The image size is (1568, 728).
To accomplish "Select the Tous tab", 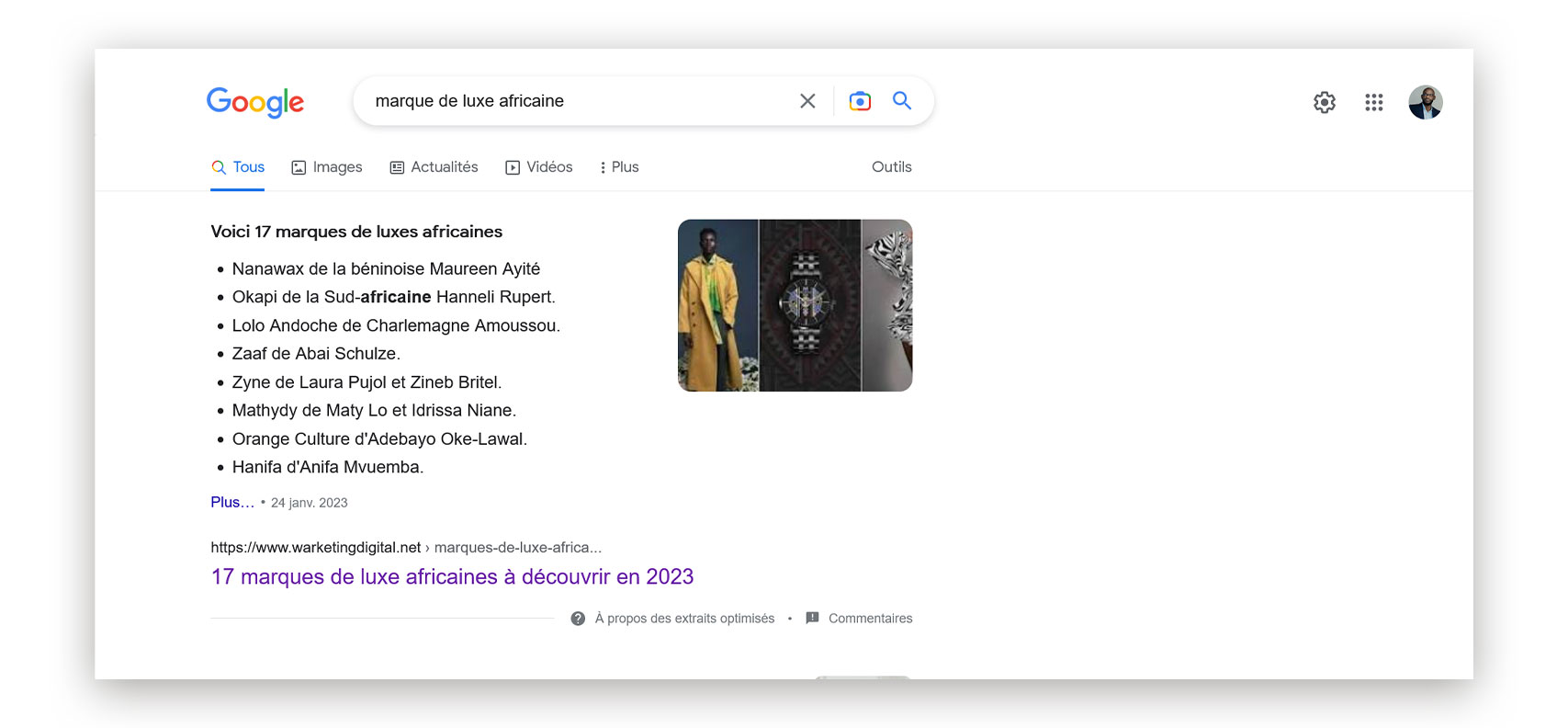I will (x=238, y=167).
